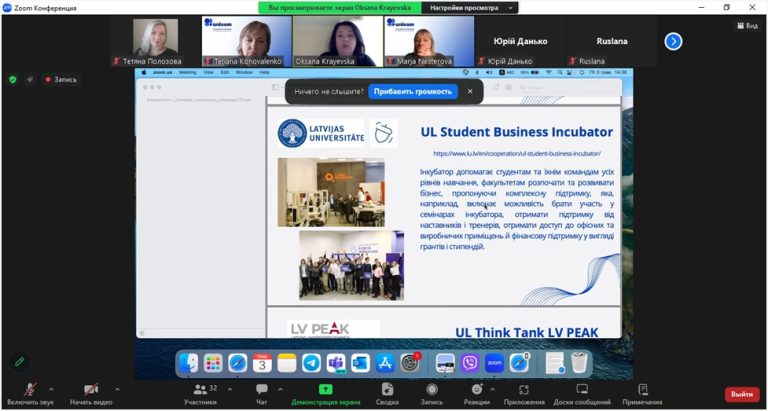
Task: Open Приложения apps
Action: tap(524, 394)
